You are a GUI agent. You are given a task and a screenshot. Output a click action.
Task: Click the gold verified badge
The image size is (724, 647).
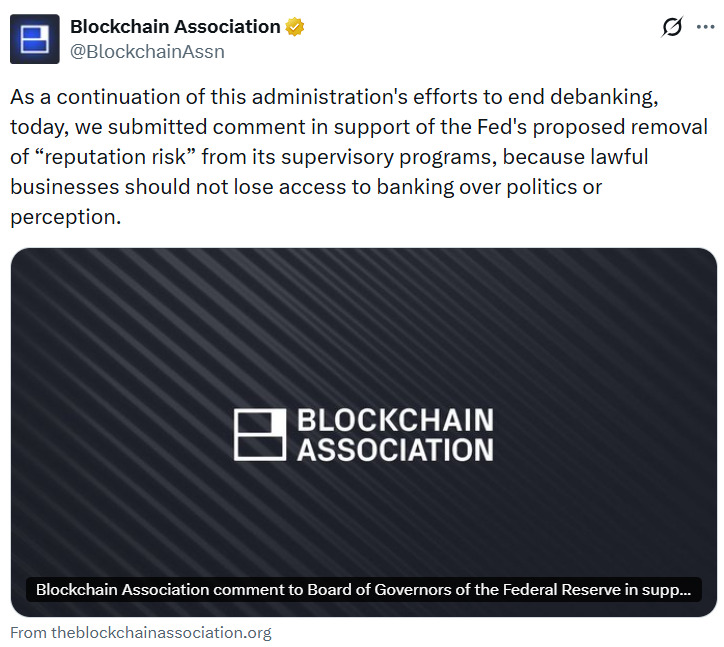click(x=295, y=27)
